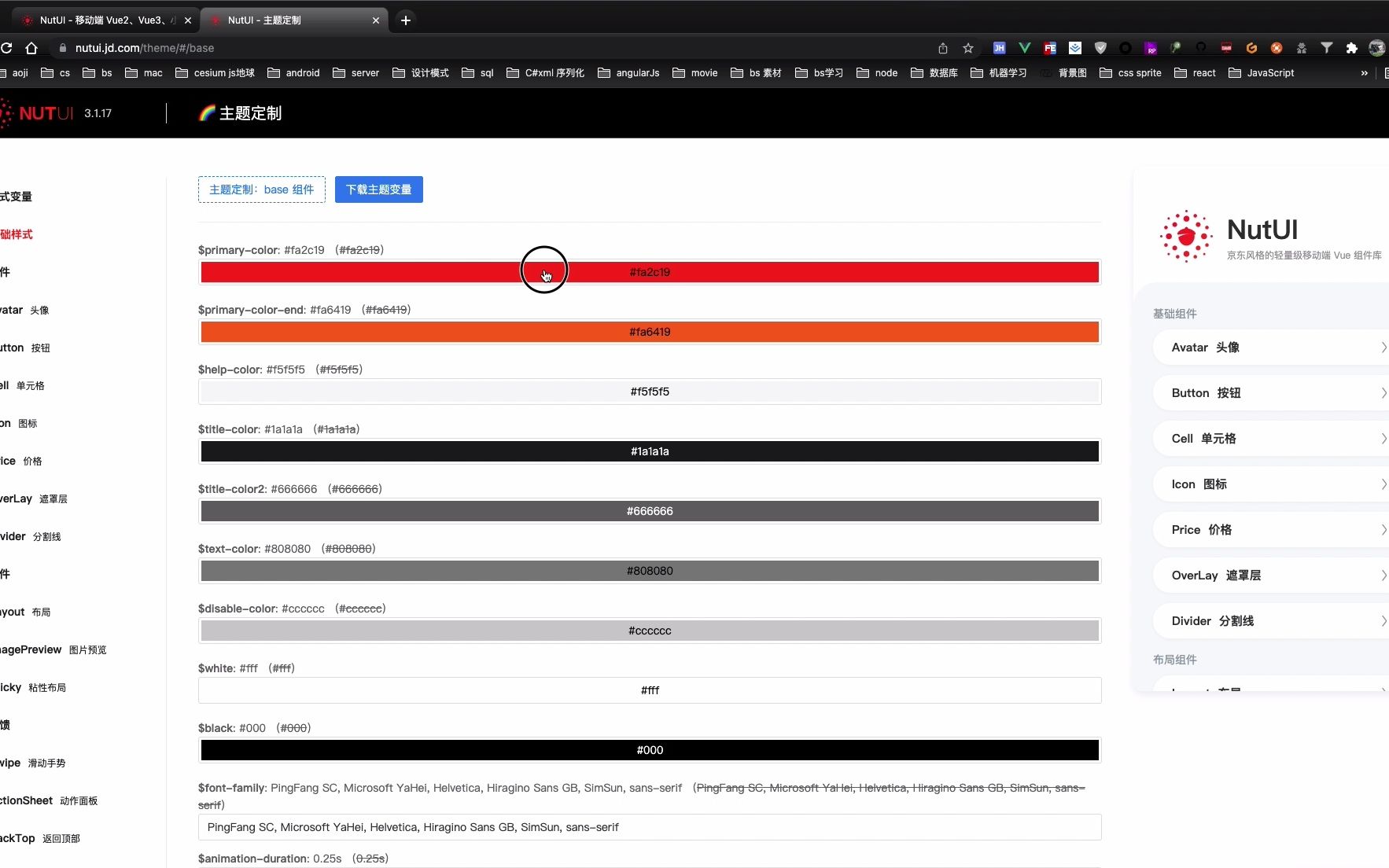Open the JH extension icon
The width and height of the screenshot is (1389, 868).
click(x=999, y=48)
